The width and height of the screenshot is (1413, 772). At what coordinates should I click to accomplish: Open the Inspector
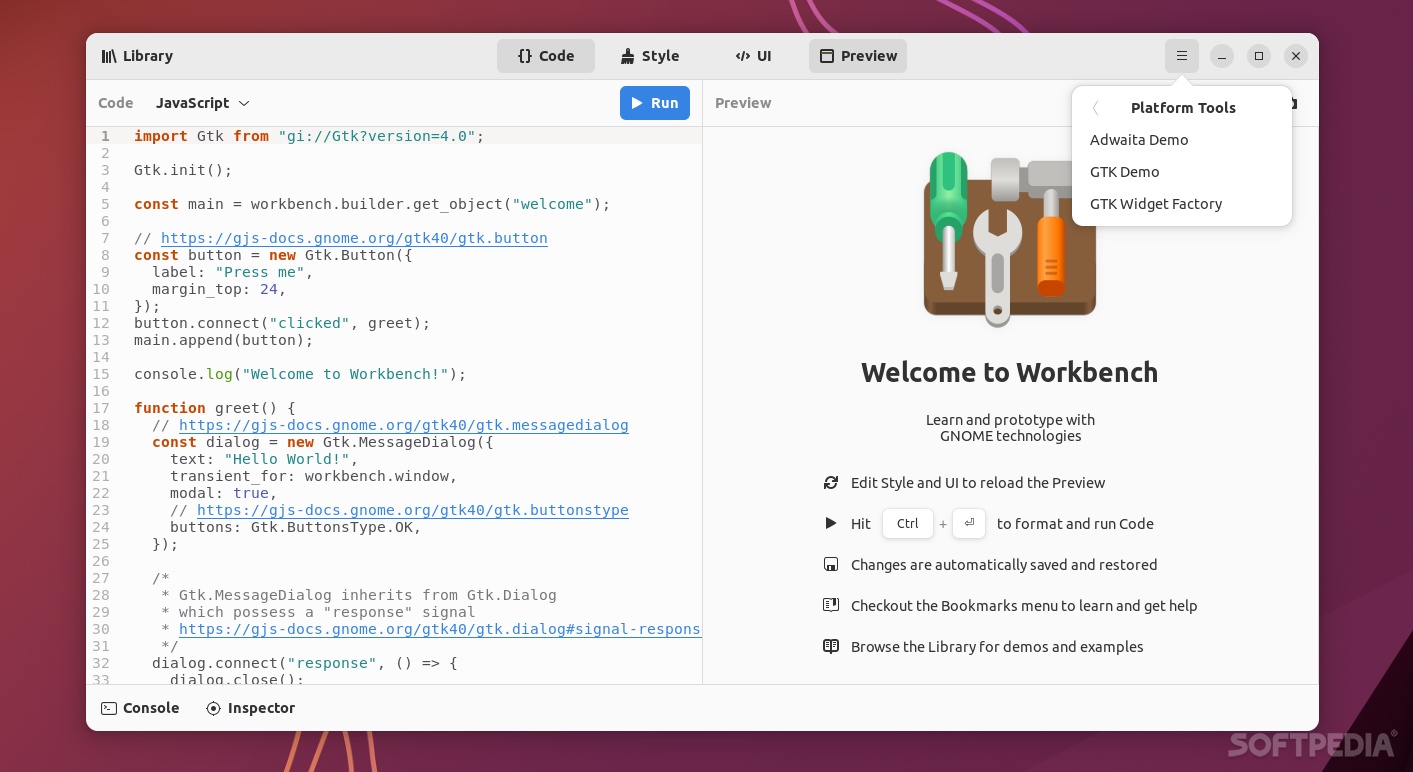(x=250, y=708)
